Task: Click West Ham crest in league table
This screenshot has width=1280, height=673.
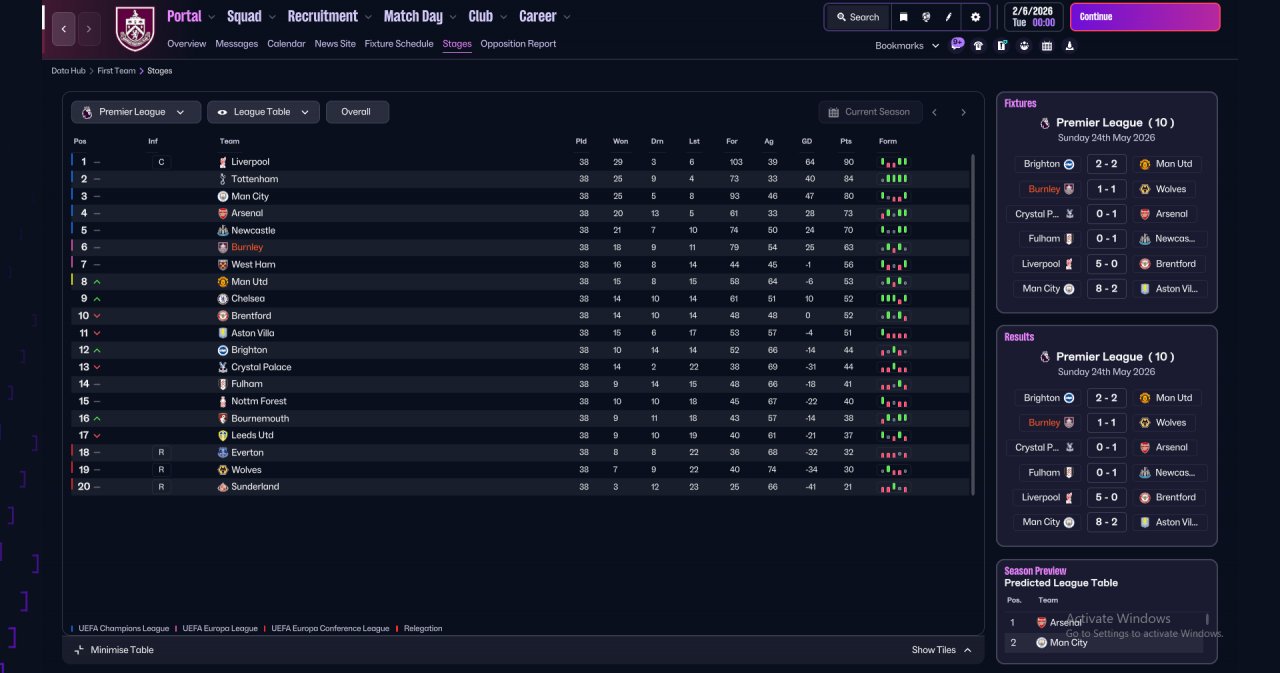Action: pyautogui.click(x=223, y=264)
